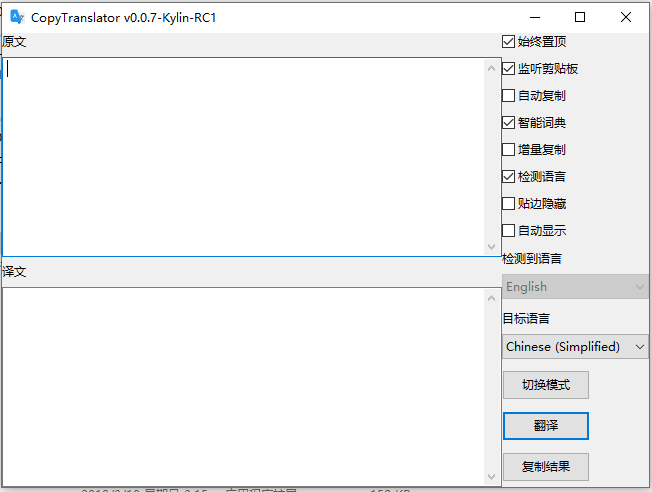Check the 自动显示 checkbox

tap(508, 230)
